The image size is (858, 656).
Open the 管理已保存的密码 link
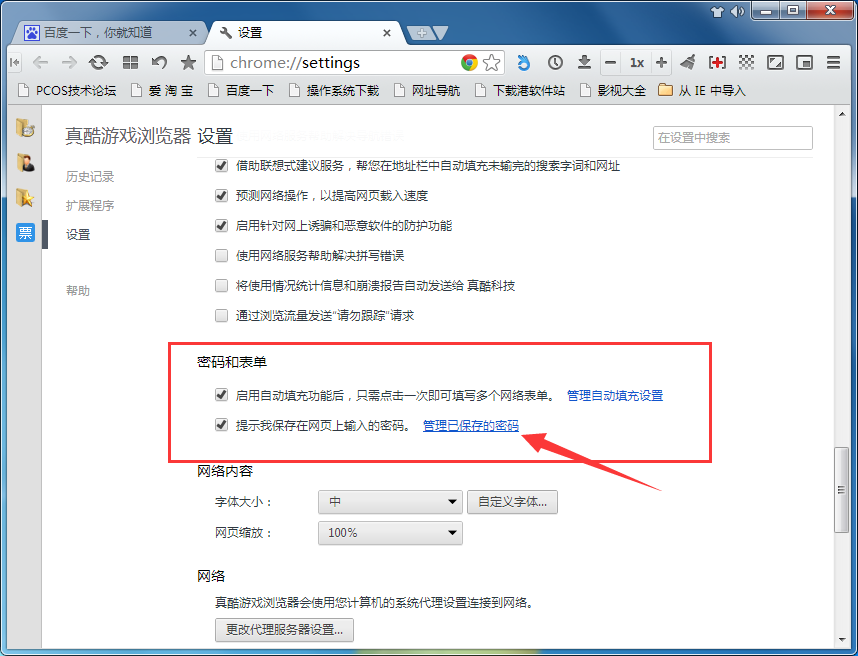(471, 424)
